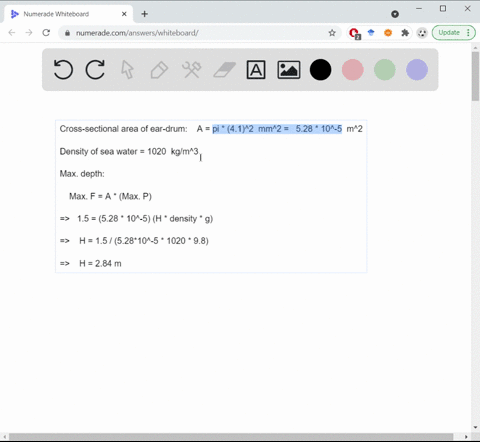View site security lock information
The height and width of the screenshot is (442, 480).
pos(67,33)
